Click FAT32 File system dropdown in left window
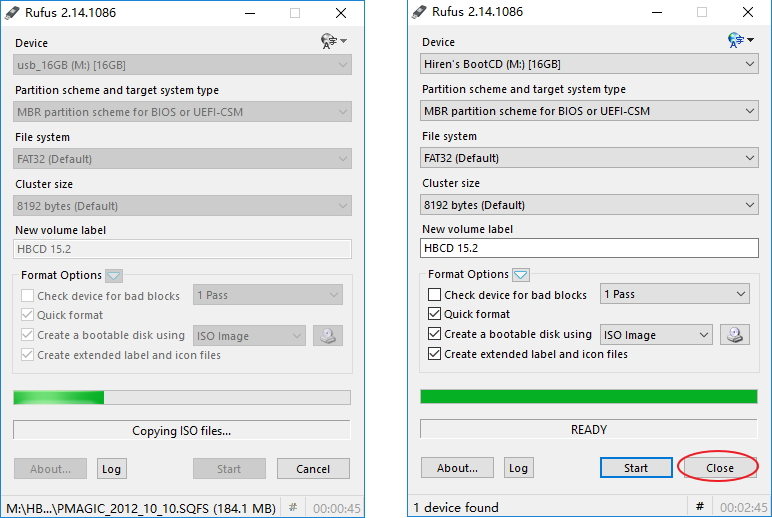 pos(182,159)
